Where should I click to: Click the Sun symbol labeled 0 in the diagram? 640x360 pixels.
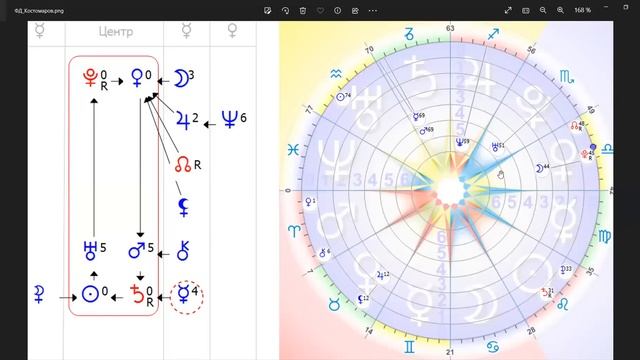[90, 294]
